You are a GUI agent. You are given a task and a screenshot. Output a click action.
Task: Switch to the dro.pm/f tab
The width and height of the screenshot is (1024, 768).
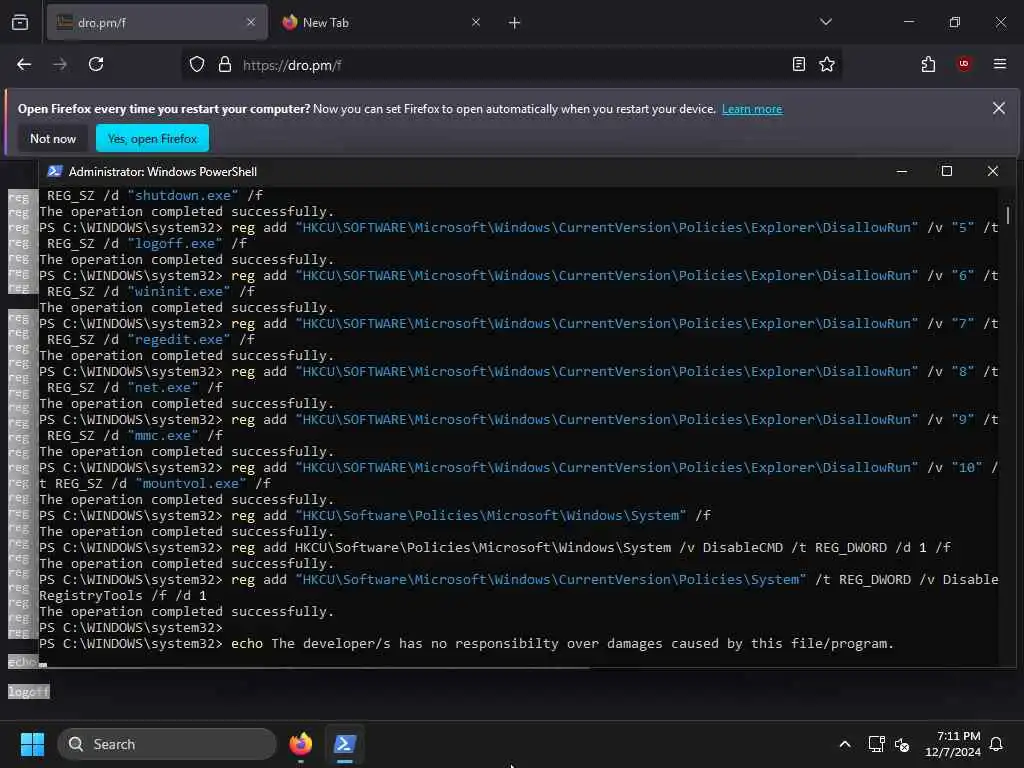[157, 22]
